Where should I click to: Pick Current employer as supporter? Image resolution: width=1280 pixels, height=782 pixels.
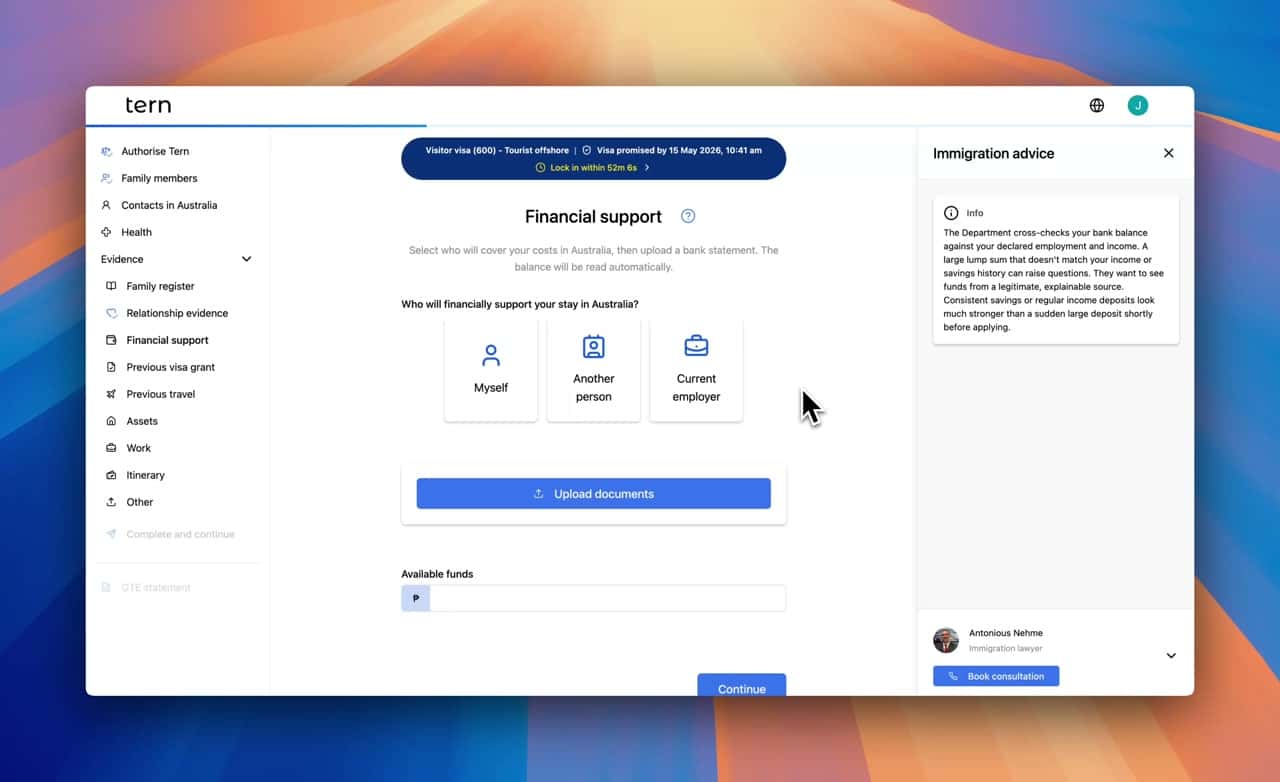[x=696, y=370]
